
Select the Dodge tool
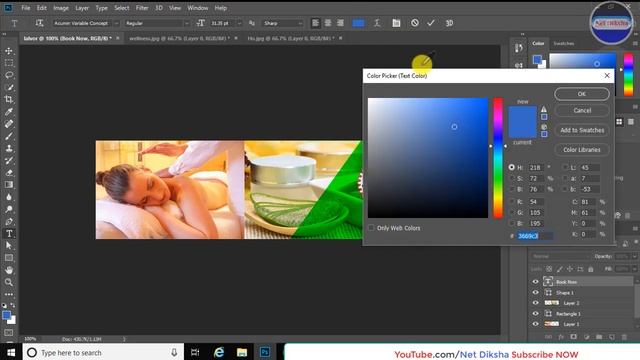(x=9, y=209)
